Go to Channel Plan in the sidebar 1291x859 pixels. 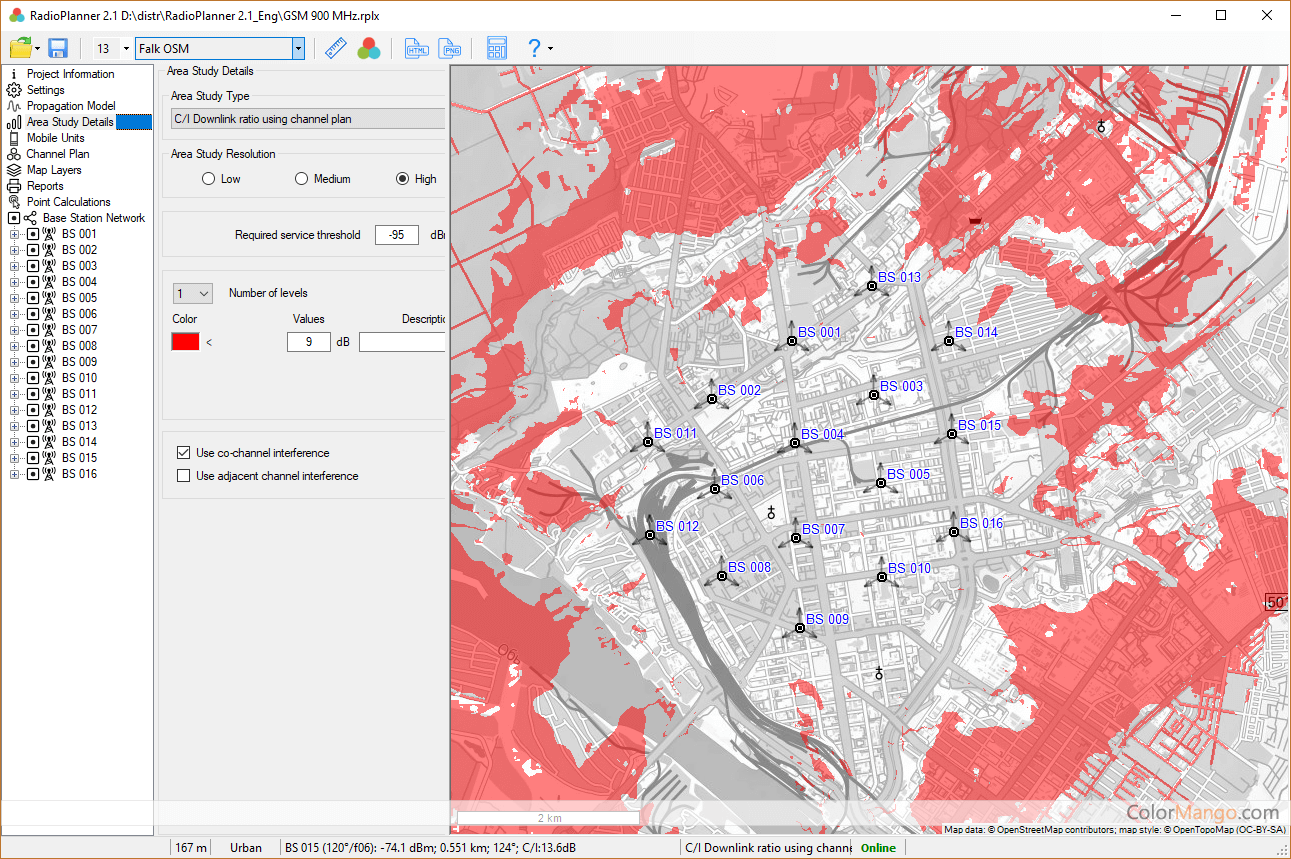(57, 154)
